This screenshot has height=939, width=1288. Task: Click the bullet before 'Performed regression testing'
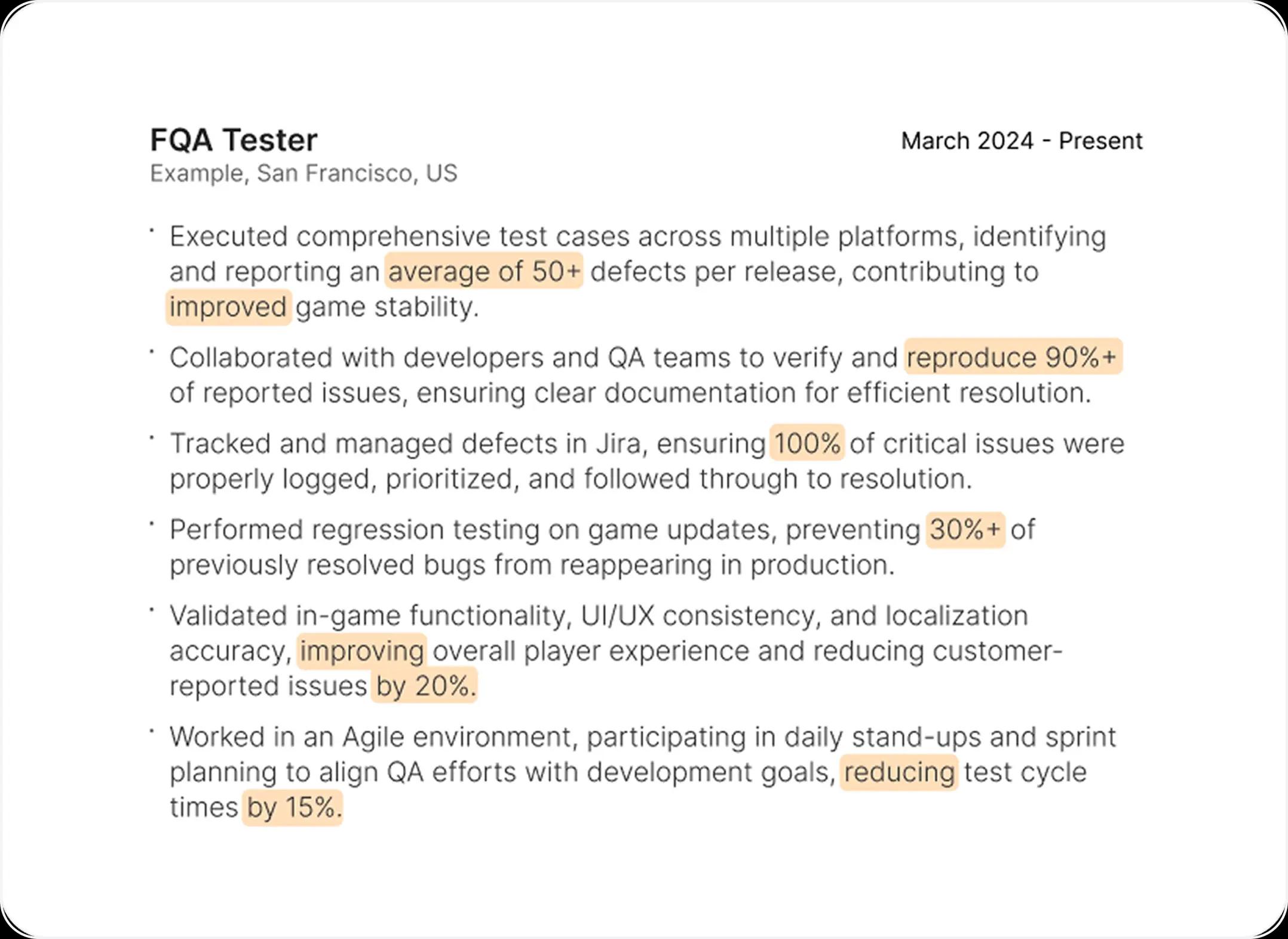pyautogui.click(x=152, y=523)
